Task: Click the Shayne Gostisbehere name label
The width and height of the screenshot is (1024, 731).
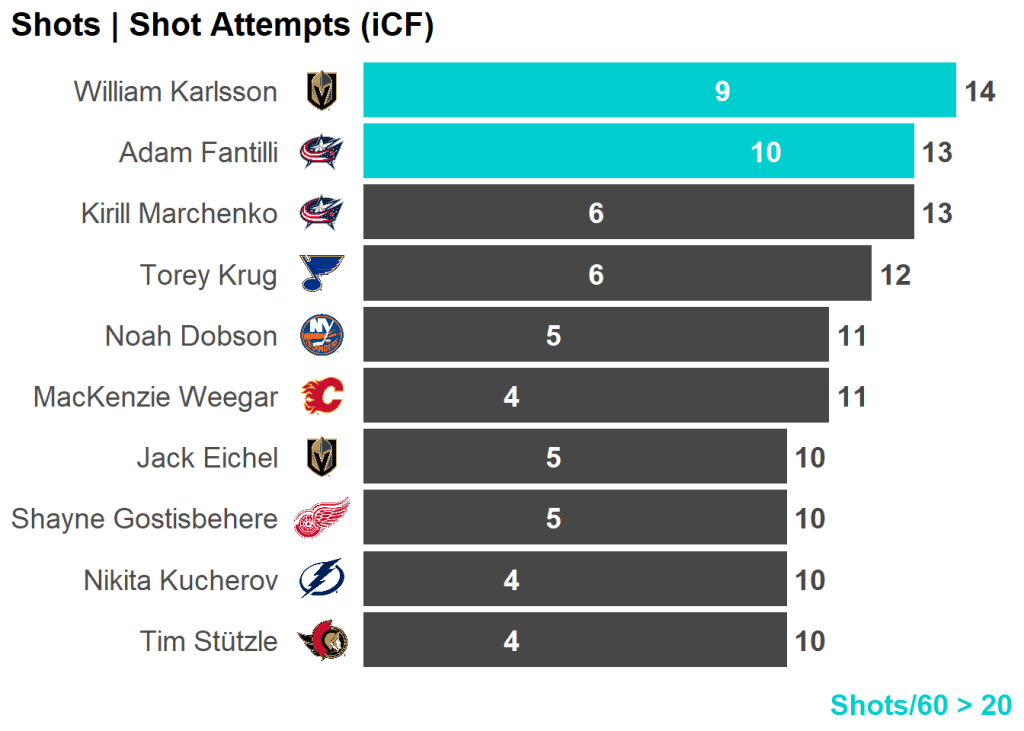Action: tap(145, 519)
